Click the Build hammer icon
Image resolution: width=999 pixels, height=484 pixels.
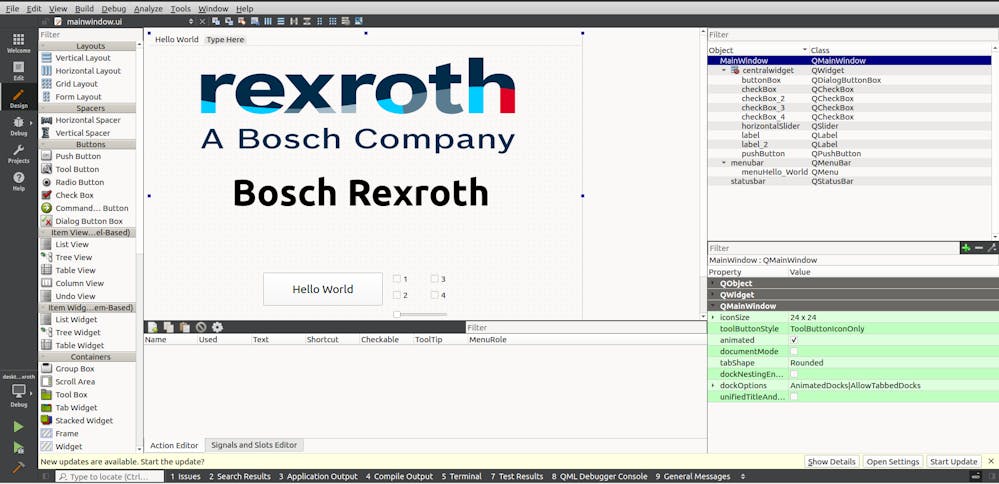pyautogui.click(x=18, y=467)
